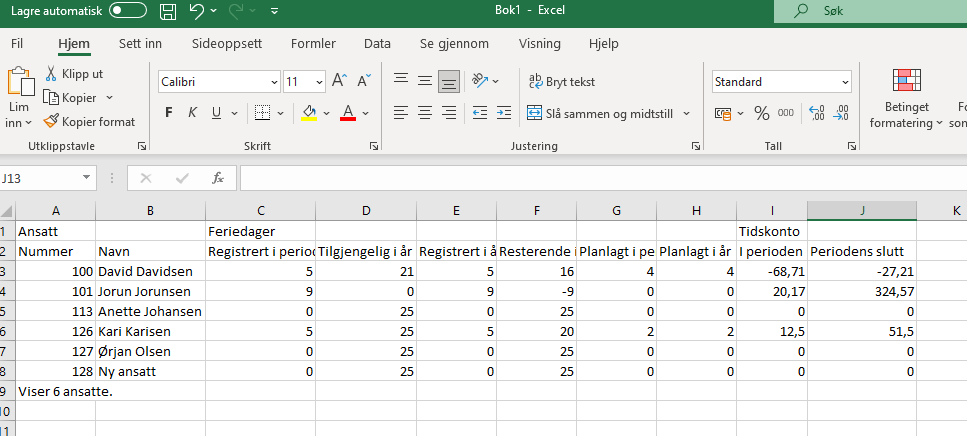The width and height of the screenshot is (967, 436).
Task: Expand undo history dropdown arrow
Action: tap(213, 10)
